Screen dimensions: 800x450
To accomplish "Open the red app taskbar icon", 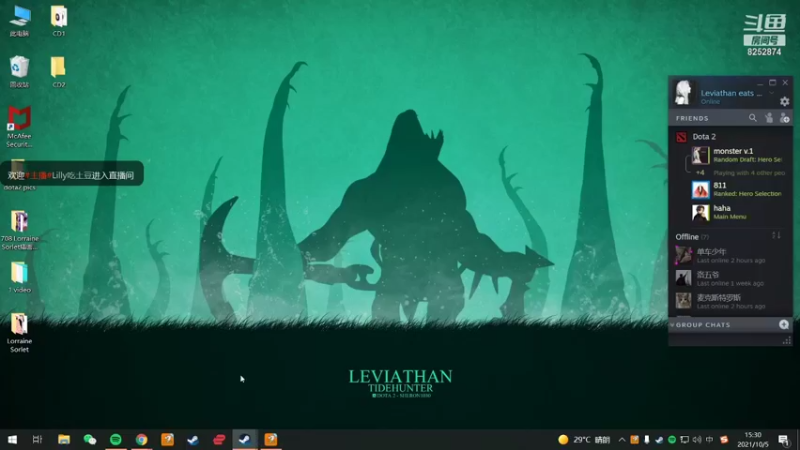I will click(x=219, y=439).
